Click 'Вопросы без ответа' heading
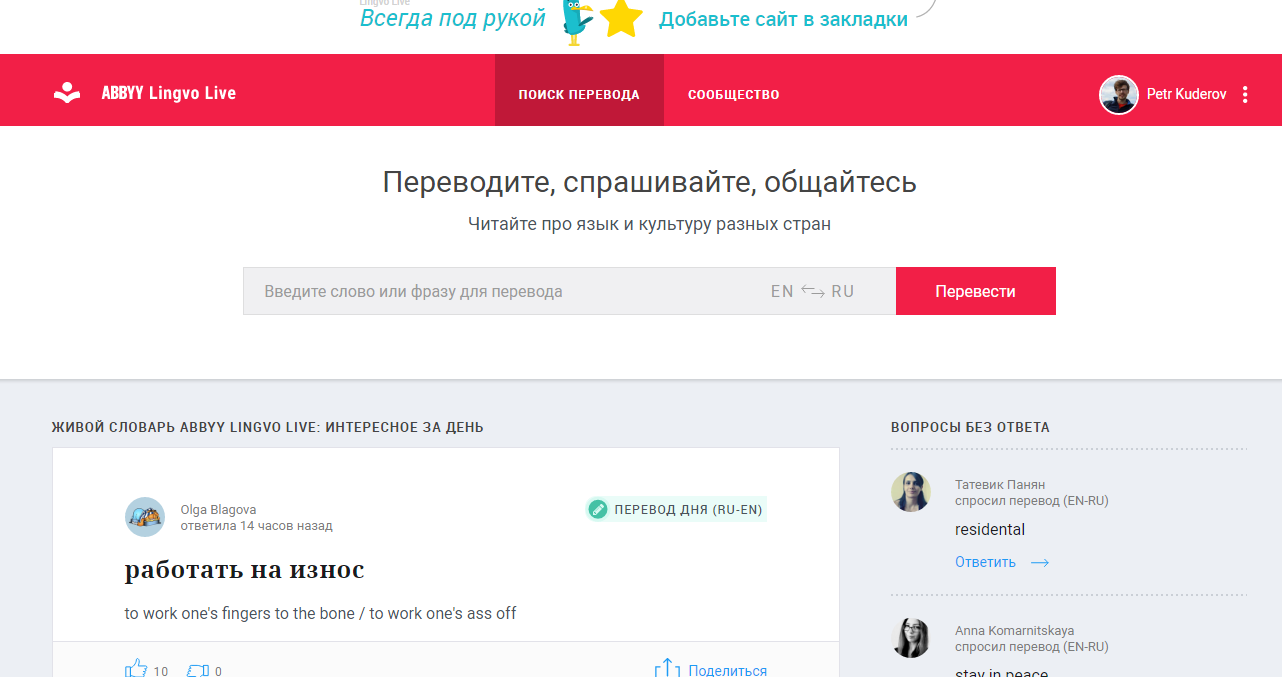This screenshot has width=1282, height=677. [970, 427]
